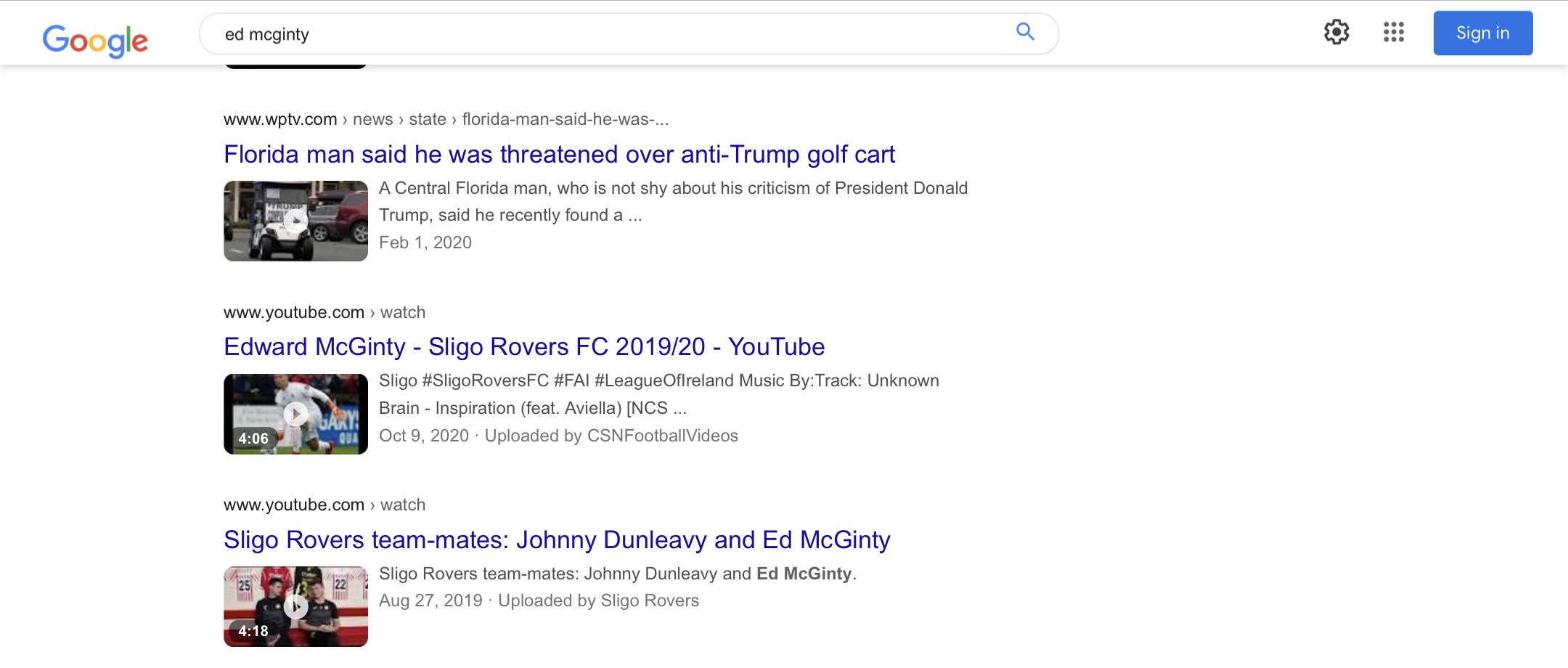Screen dimensions: 1568x668
Task: Play the golf cart video thumbnail
Action: 295,221
